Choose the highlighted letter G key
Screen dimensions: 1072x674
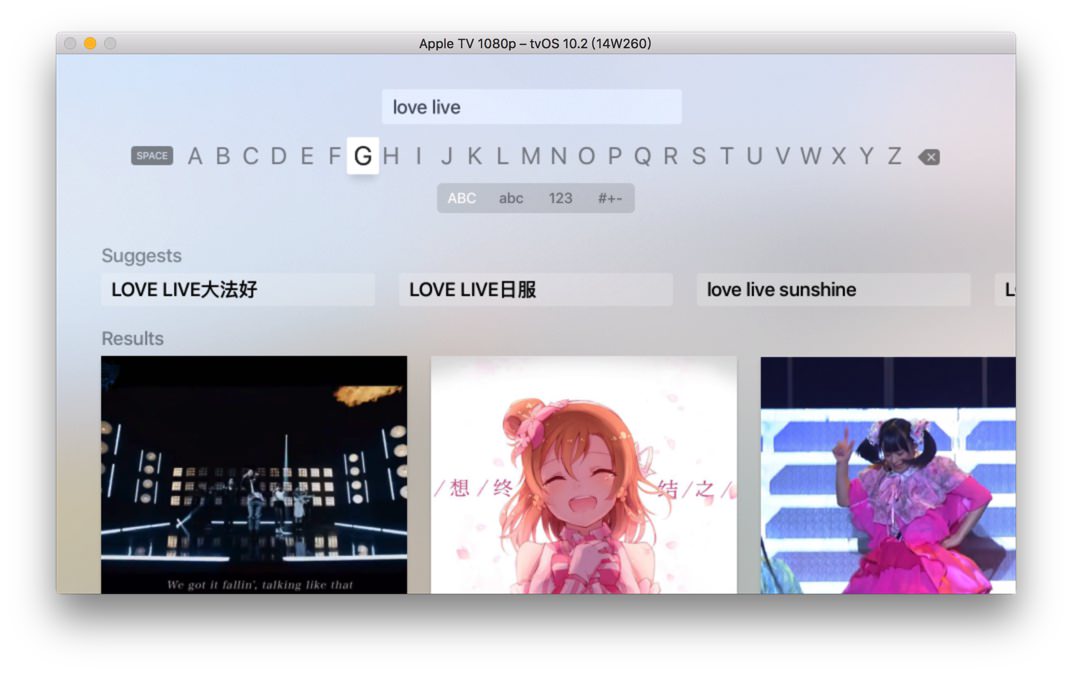(363, 156)
